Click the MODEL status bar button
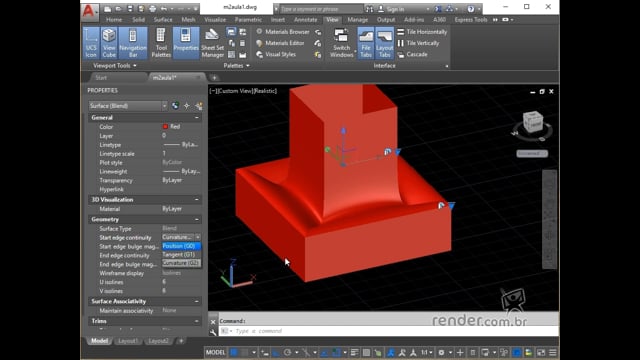640x360 pixels. [x=216, y=352]
